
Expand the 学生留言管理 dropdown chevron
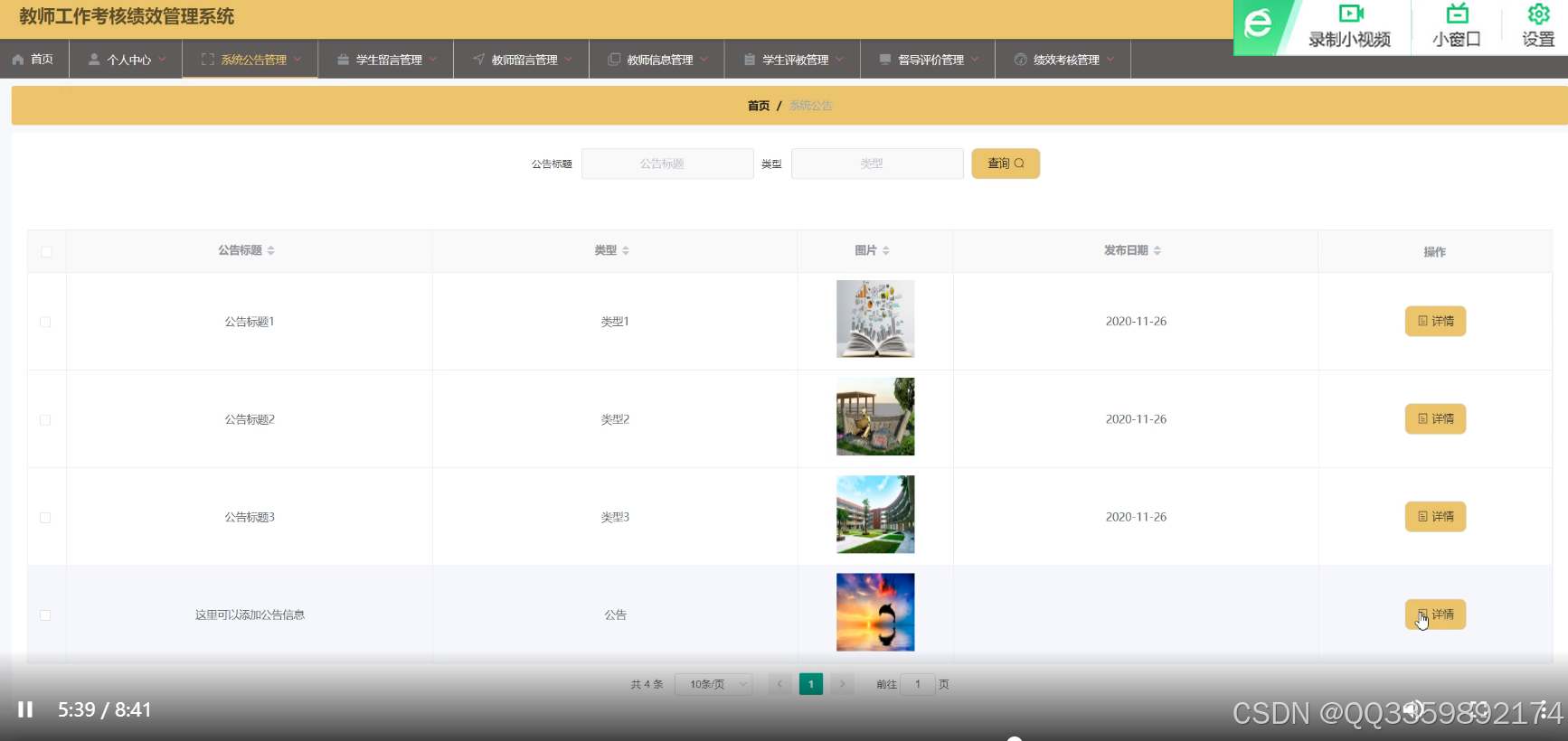click(x=433, y=60)
